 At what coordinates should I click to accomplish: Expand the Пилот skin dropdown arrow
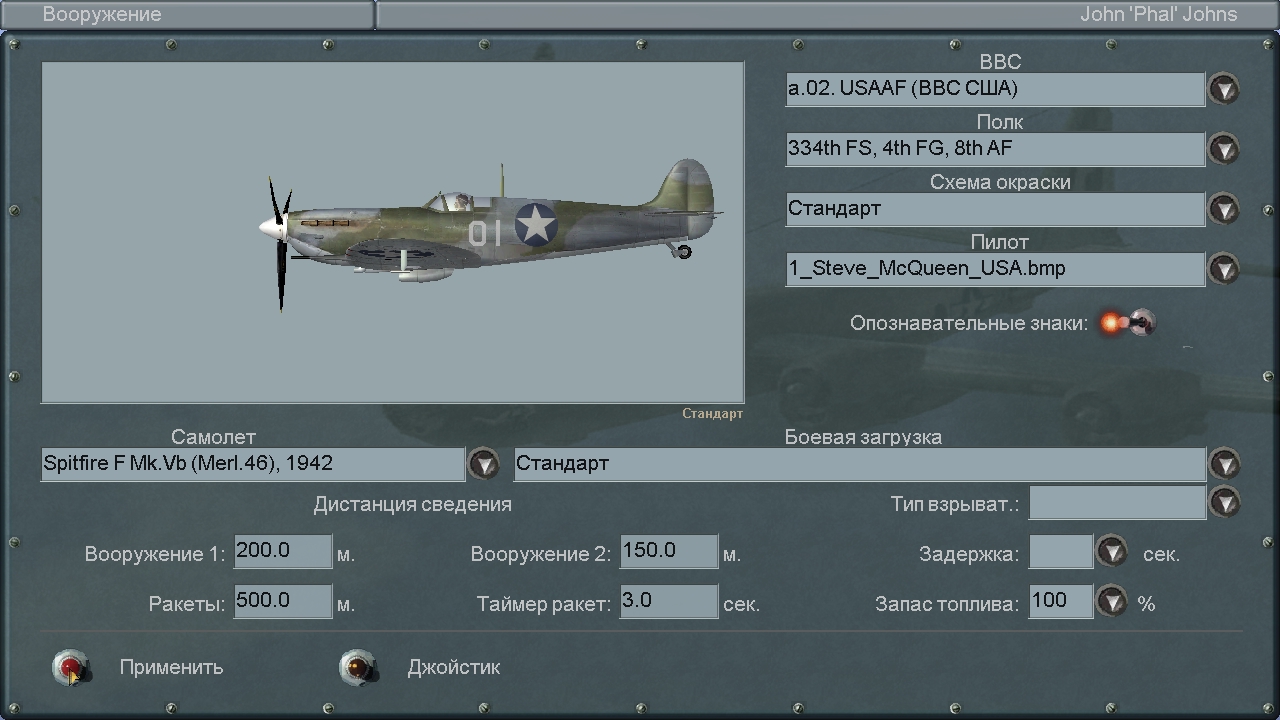click(x=1224, y=269)
